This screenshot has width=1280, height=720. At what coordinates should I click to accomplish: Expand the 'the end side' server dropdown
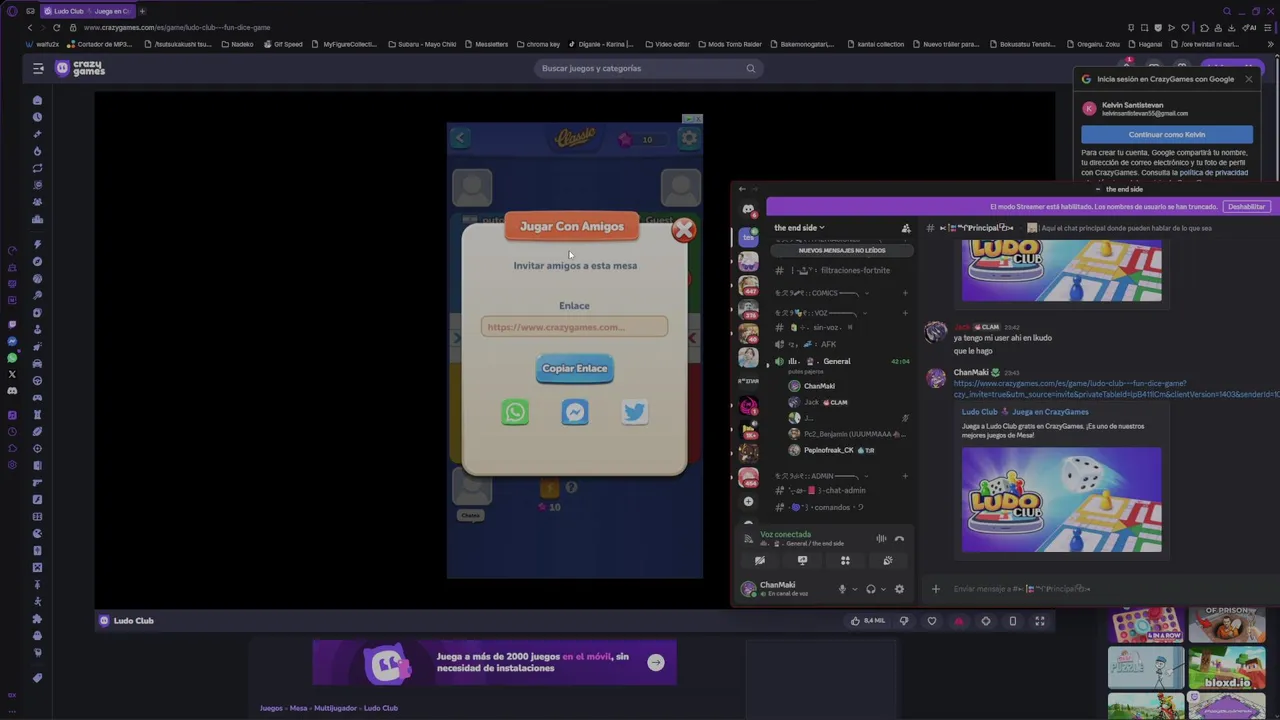tap(799, 228)
